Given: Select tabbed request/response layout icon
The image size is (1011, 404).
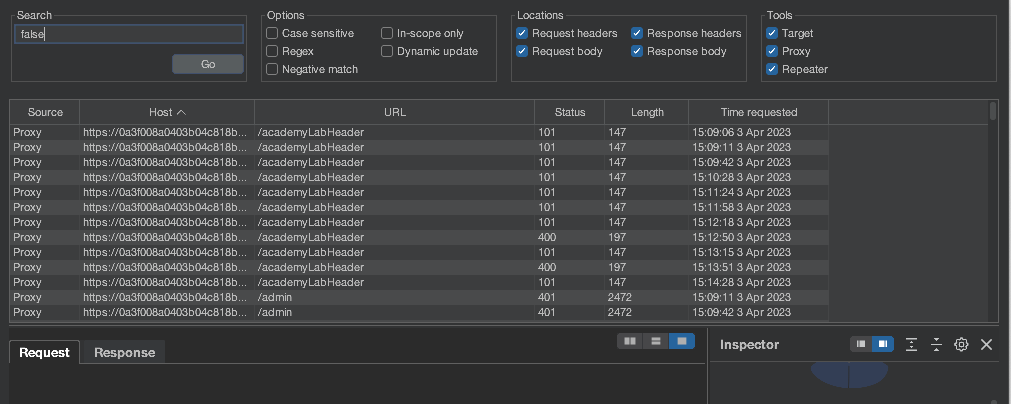Looking at the screenshot, I should (682, 341).
